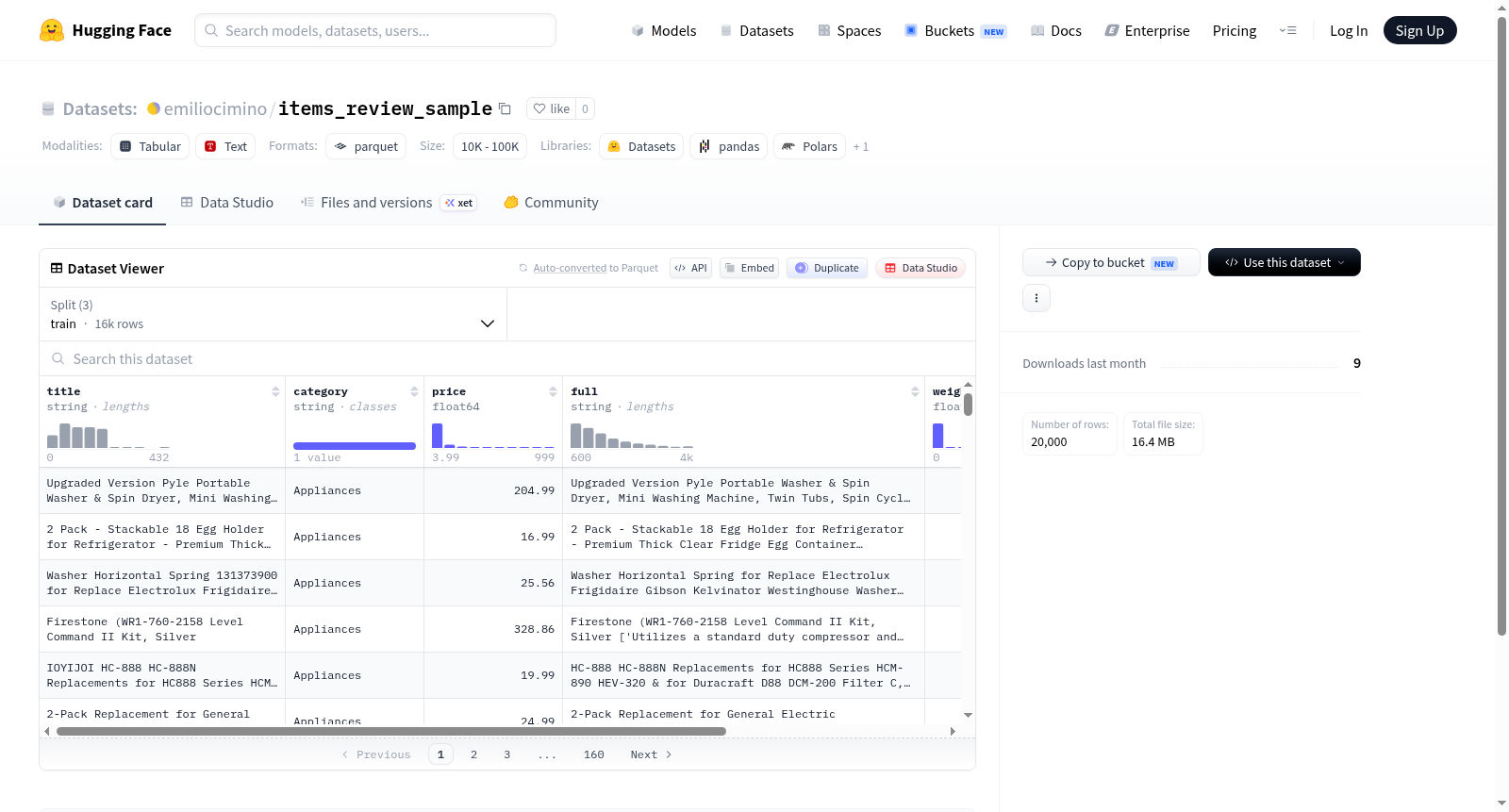This screenshot has height=812, width=1509.
Task: Open the Community tab
Action: [x=552, y=203]
